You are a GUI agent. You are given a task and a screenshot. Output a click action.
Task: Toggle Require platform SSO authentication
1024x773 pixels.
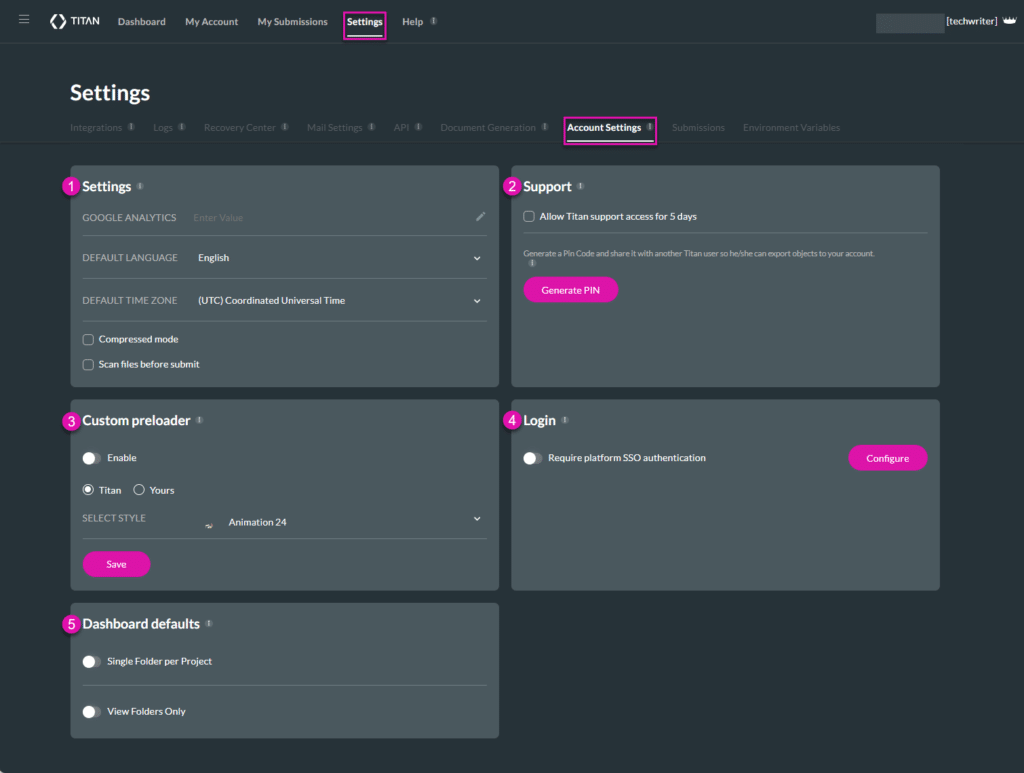tap(531, 457)
